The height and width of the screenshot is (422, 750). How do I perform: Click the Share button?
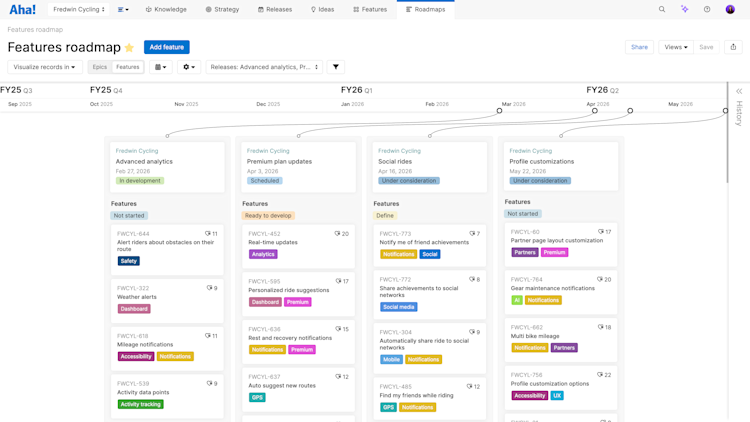click(639, 47)
